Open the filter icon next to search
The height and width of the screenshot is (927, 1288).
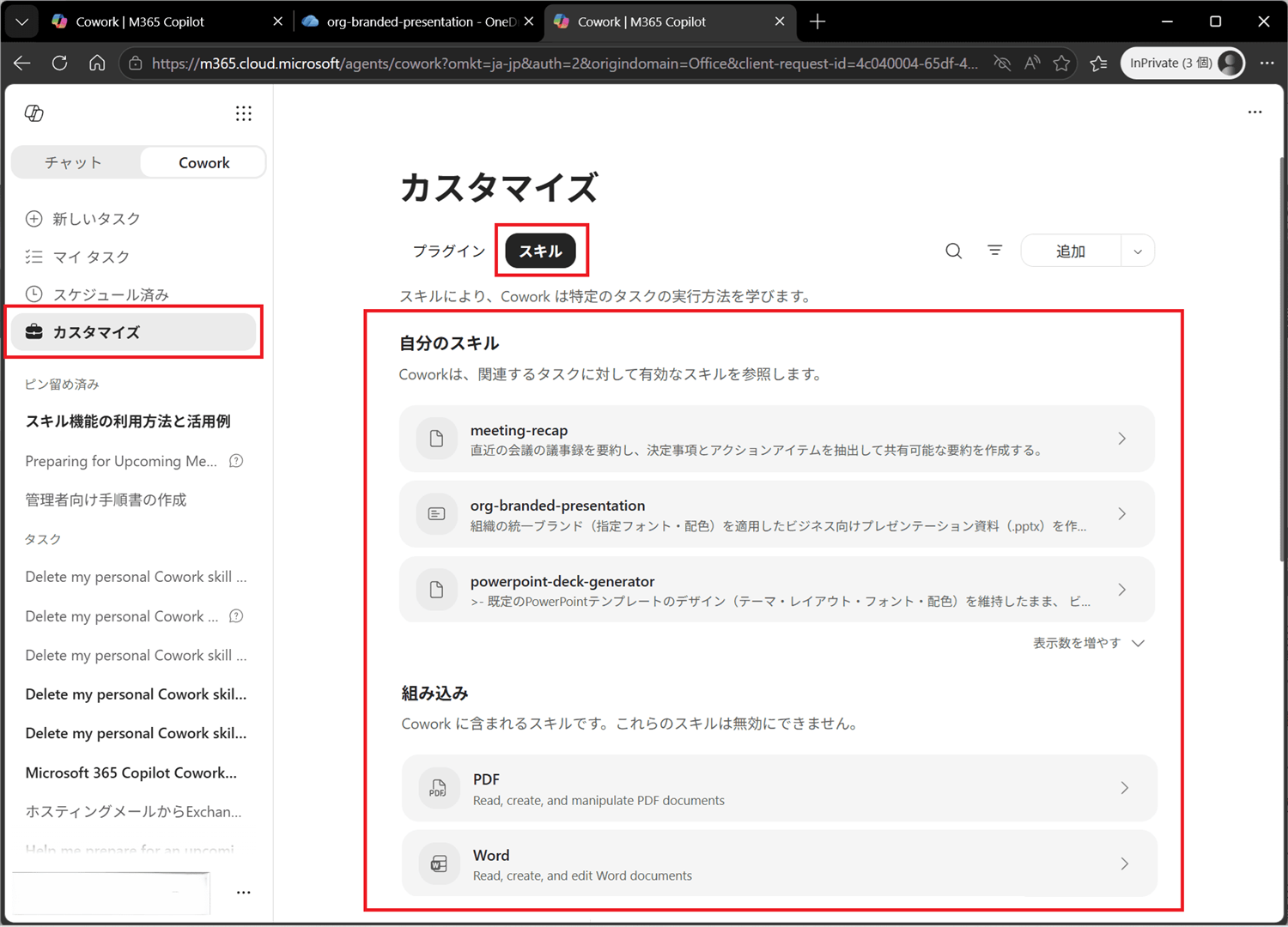point(994,251)
